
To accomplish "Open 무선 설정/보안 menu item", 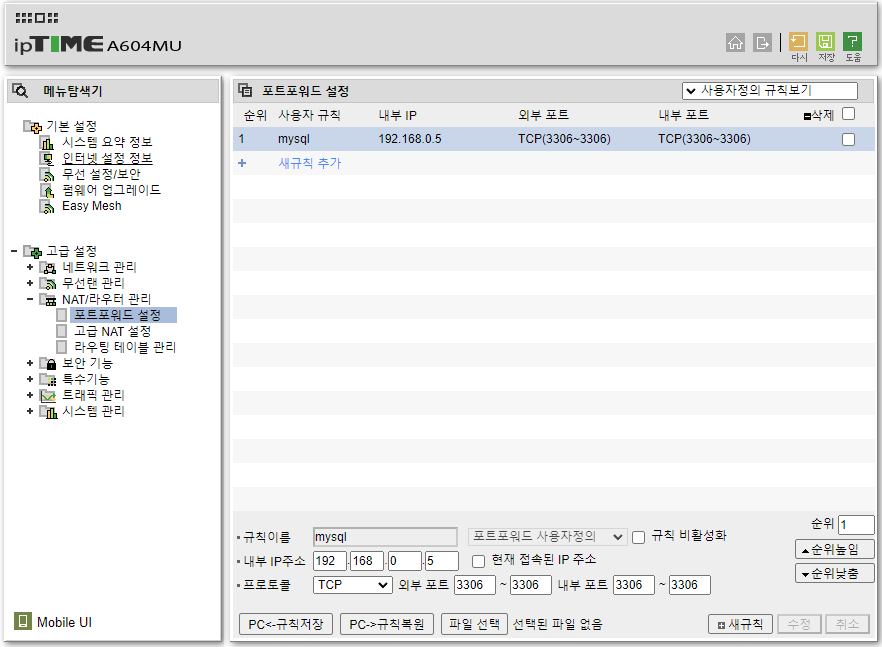I will (x=101, y=174).
